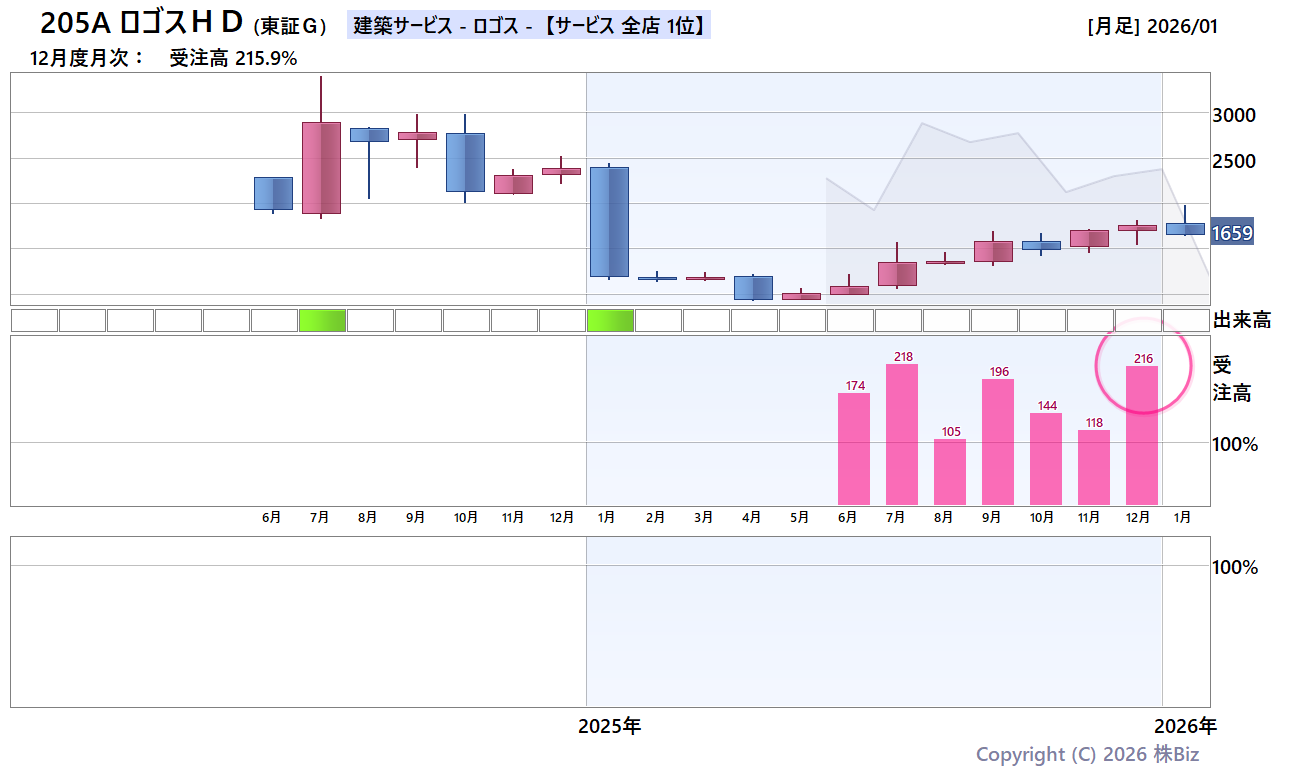The width and height of the screenshot is (1300, 770).
Task: Select the 1659 current price label
Action: coord(1232,230)
